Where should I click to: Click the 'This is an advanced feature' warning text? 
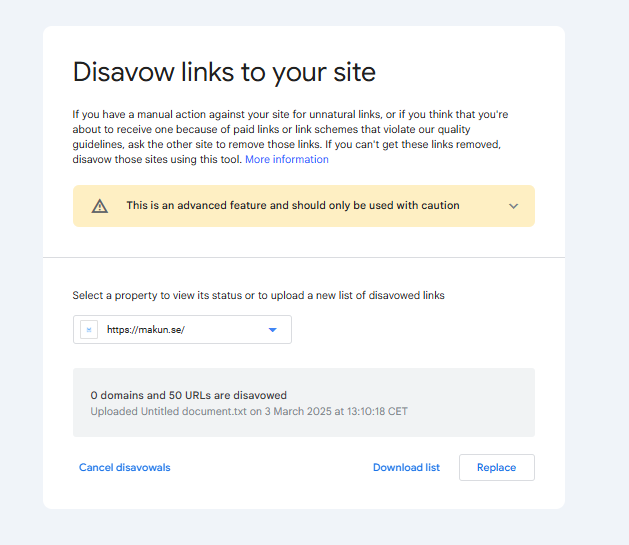292,206
